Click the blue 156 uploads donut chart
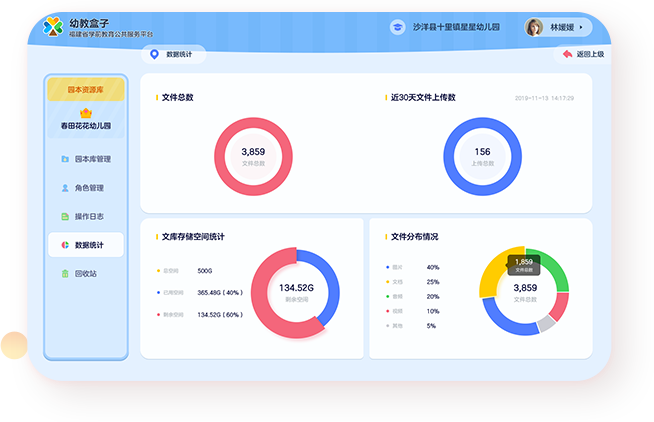 (x=482, y=156)
